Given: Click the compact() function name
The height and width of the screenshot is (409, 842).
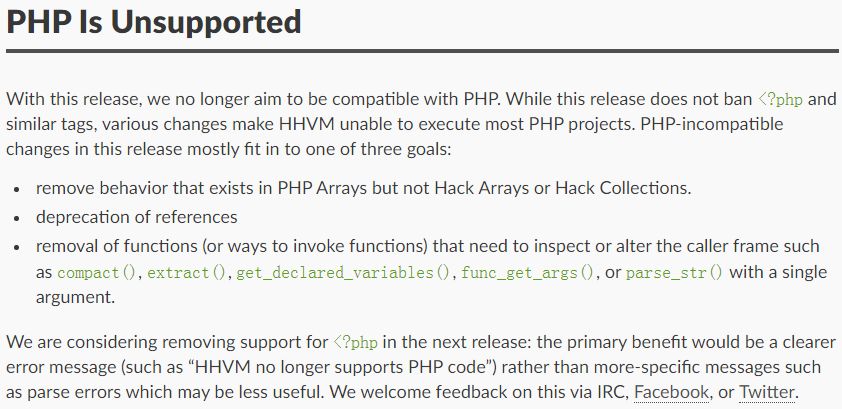Looking at the screenshot, I should point(99,272).
